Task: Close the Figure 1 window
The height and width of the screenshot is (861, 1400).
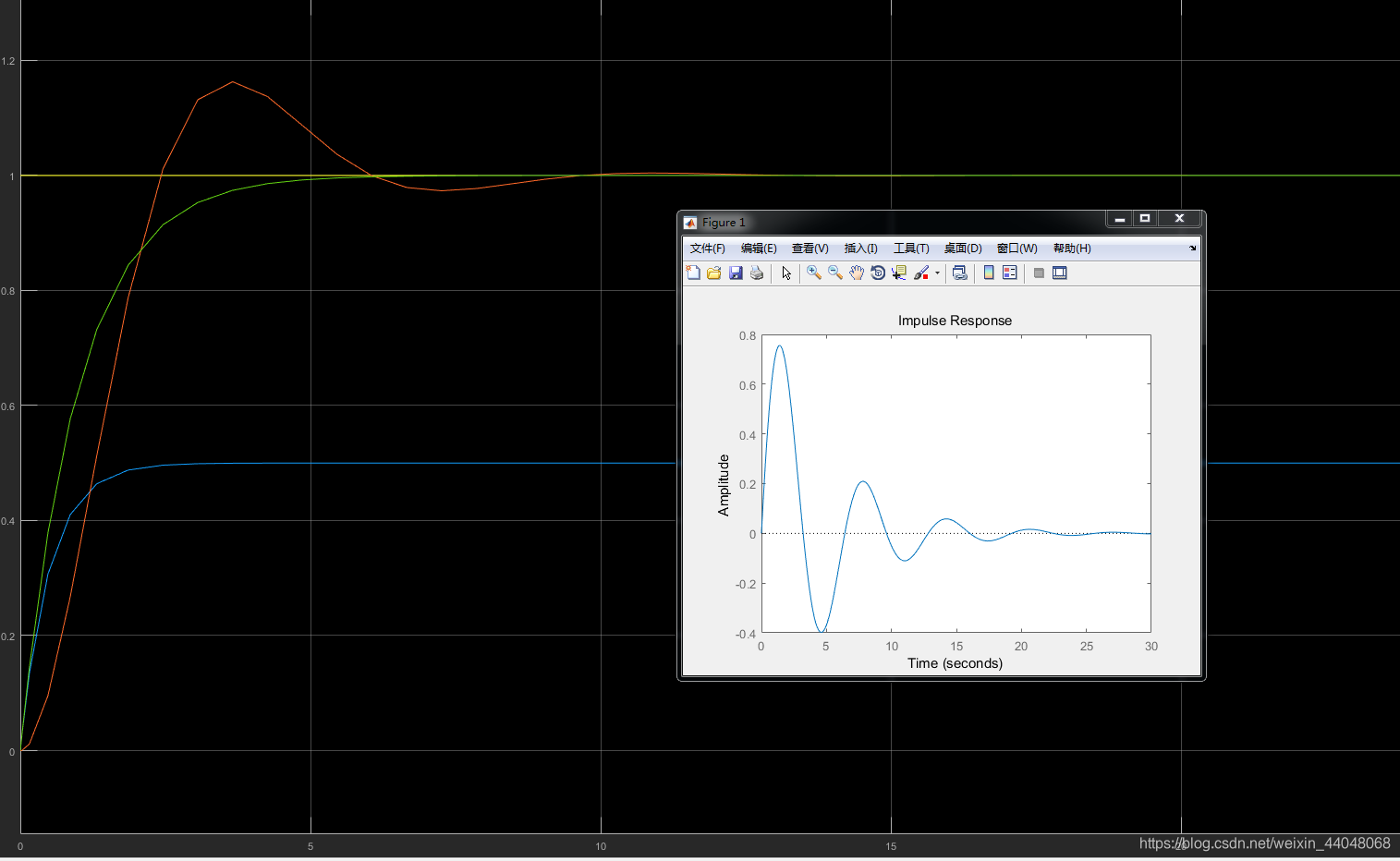Action: [1179, 219]
